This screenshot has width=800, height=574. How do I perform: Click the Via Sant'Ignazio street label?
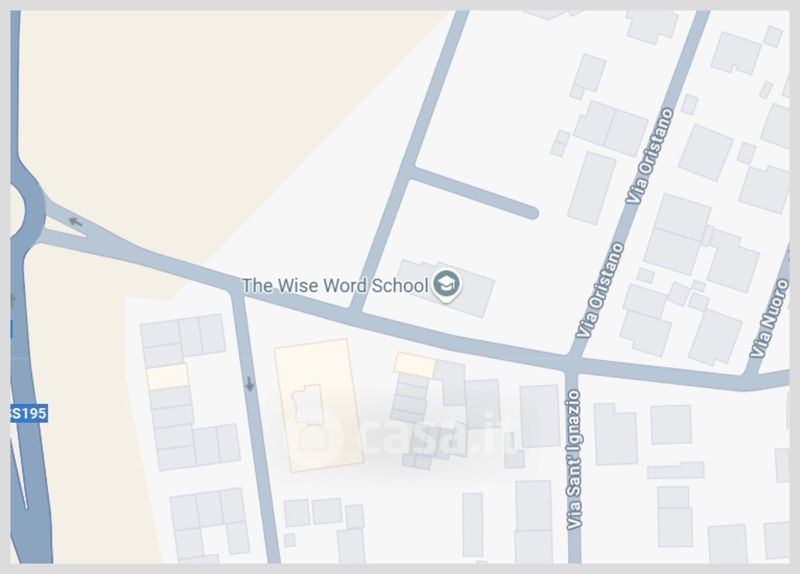(x=574, y=460)
